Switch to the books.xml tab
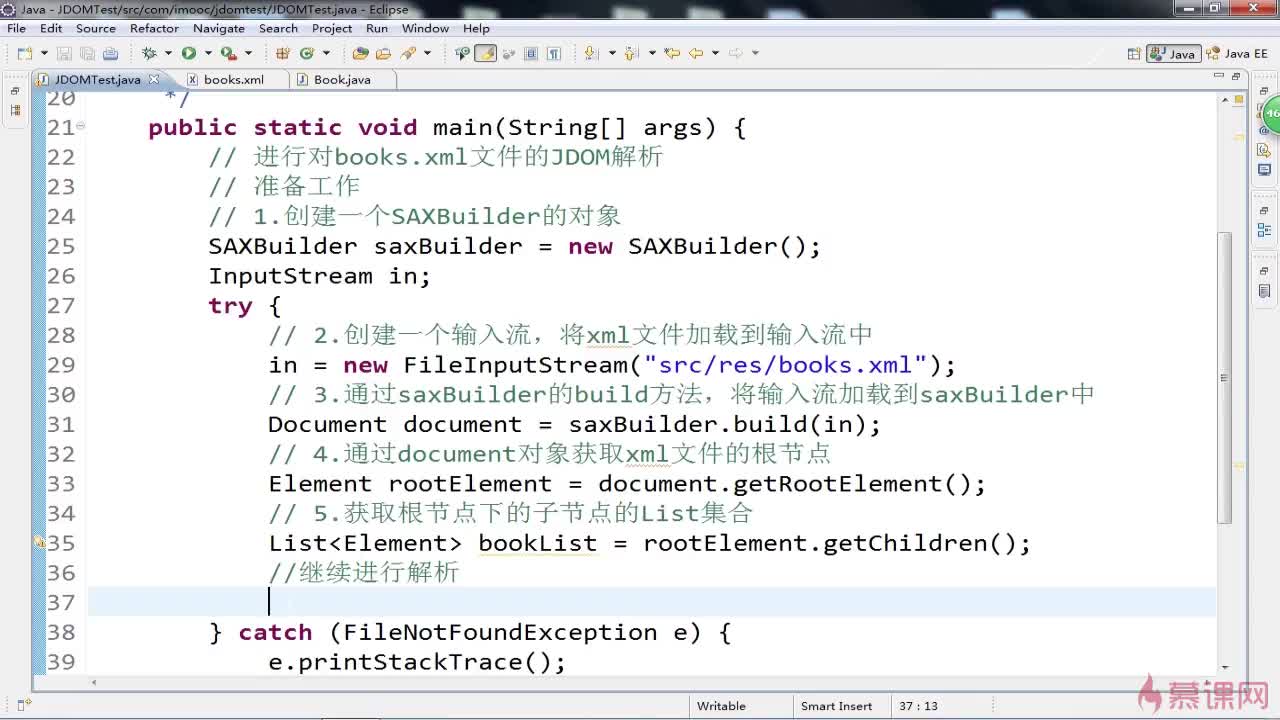 [234, 79]
